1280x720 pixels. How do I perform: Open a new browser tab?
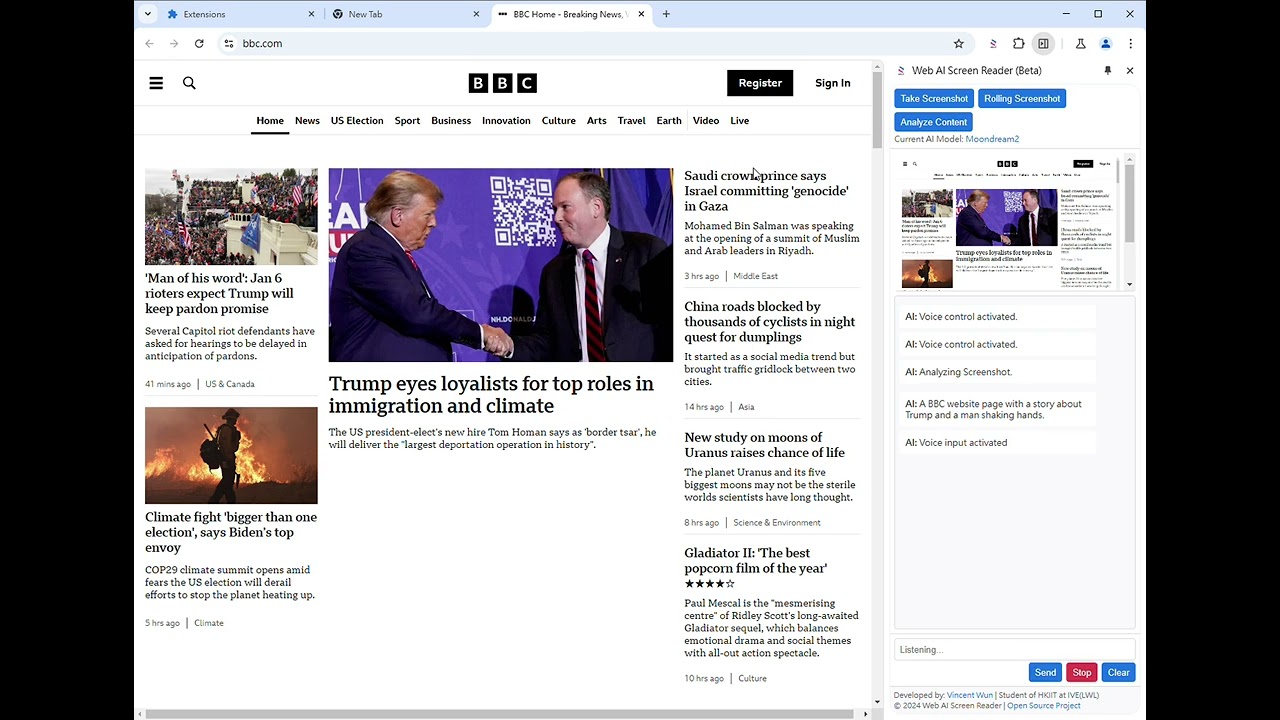[666, 14]
